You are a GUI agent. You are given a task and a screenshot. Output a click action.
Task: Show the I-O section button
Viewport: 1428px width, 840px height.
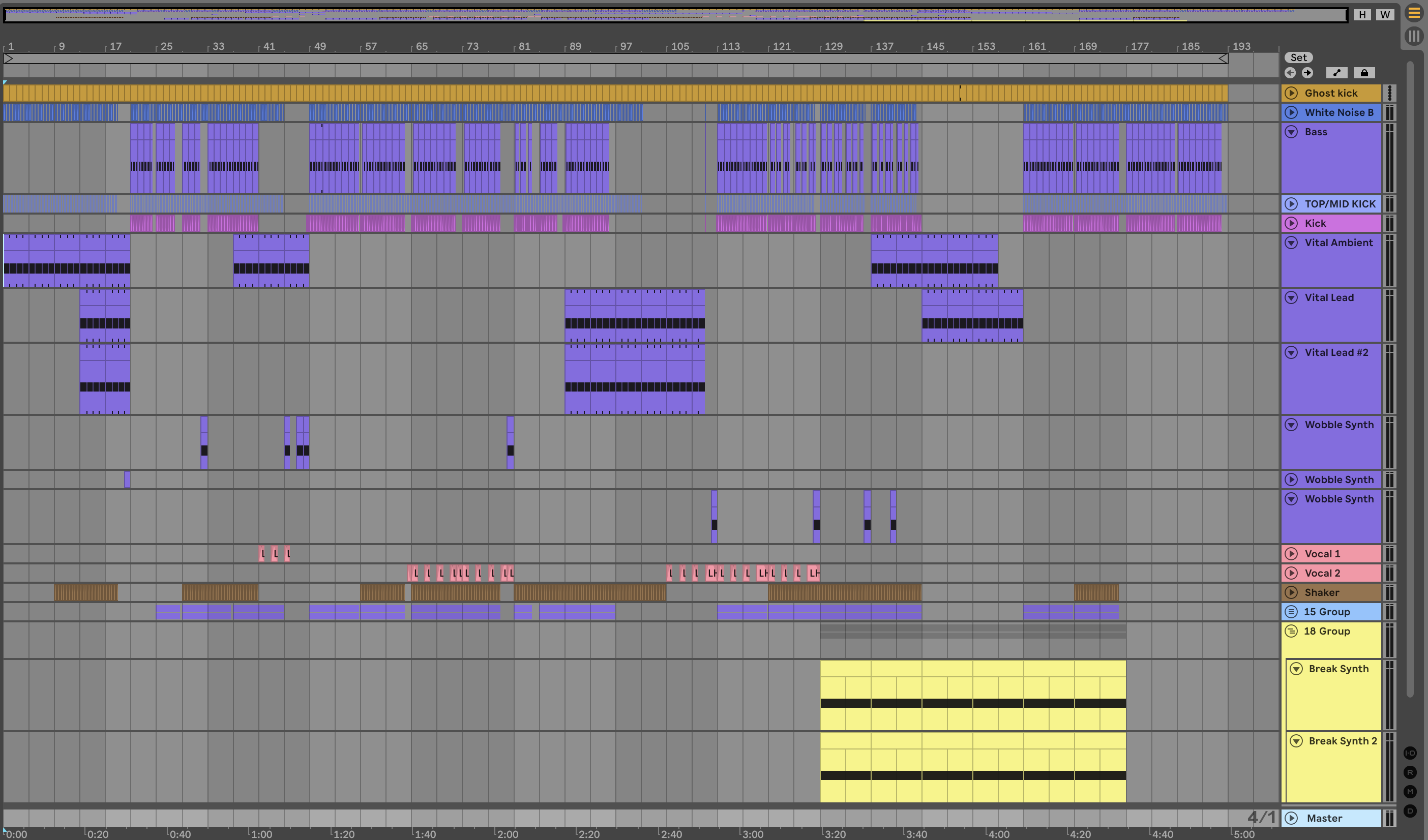coord(1410,753)
